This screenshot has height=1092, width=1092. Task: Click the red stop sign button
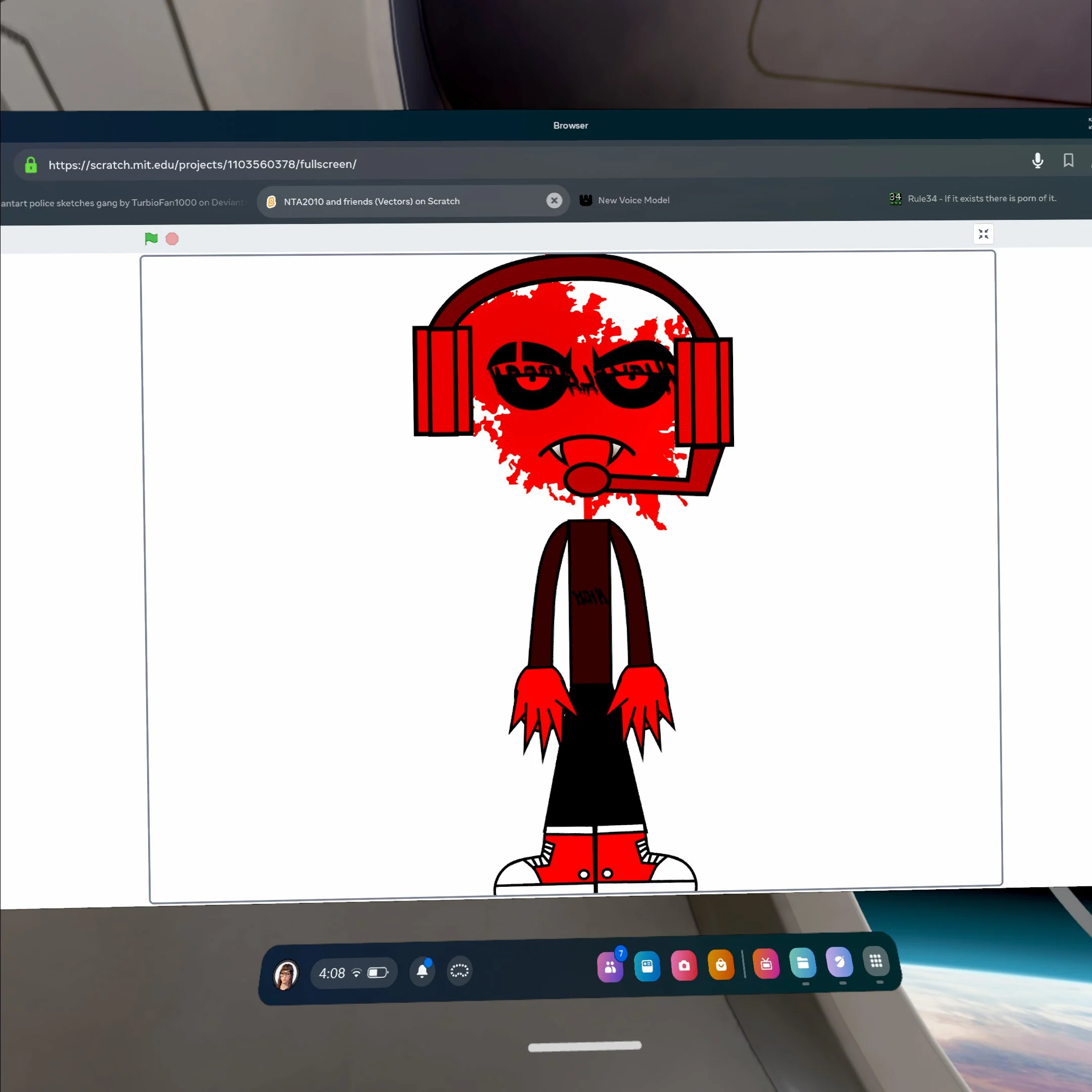click(172, 239)
